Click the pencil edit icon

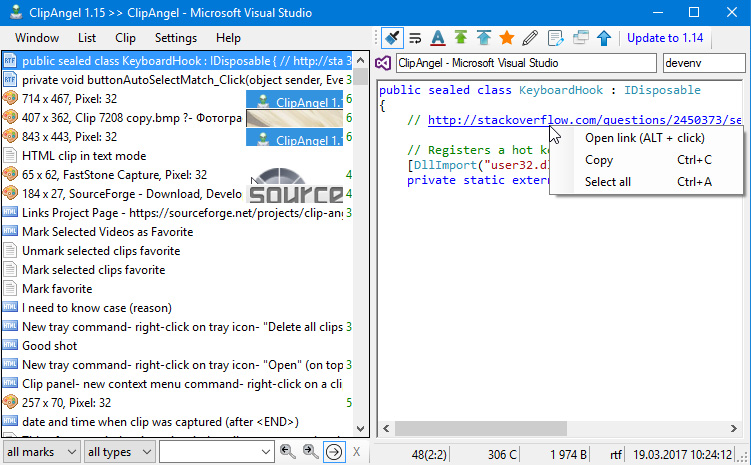click(530, 38)
